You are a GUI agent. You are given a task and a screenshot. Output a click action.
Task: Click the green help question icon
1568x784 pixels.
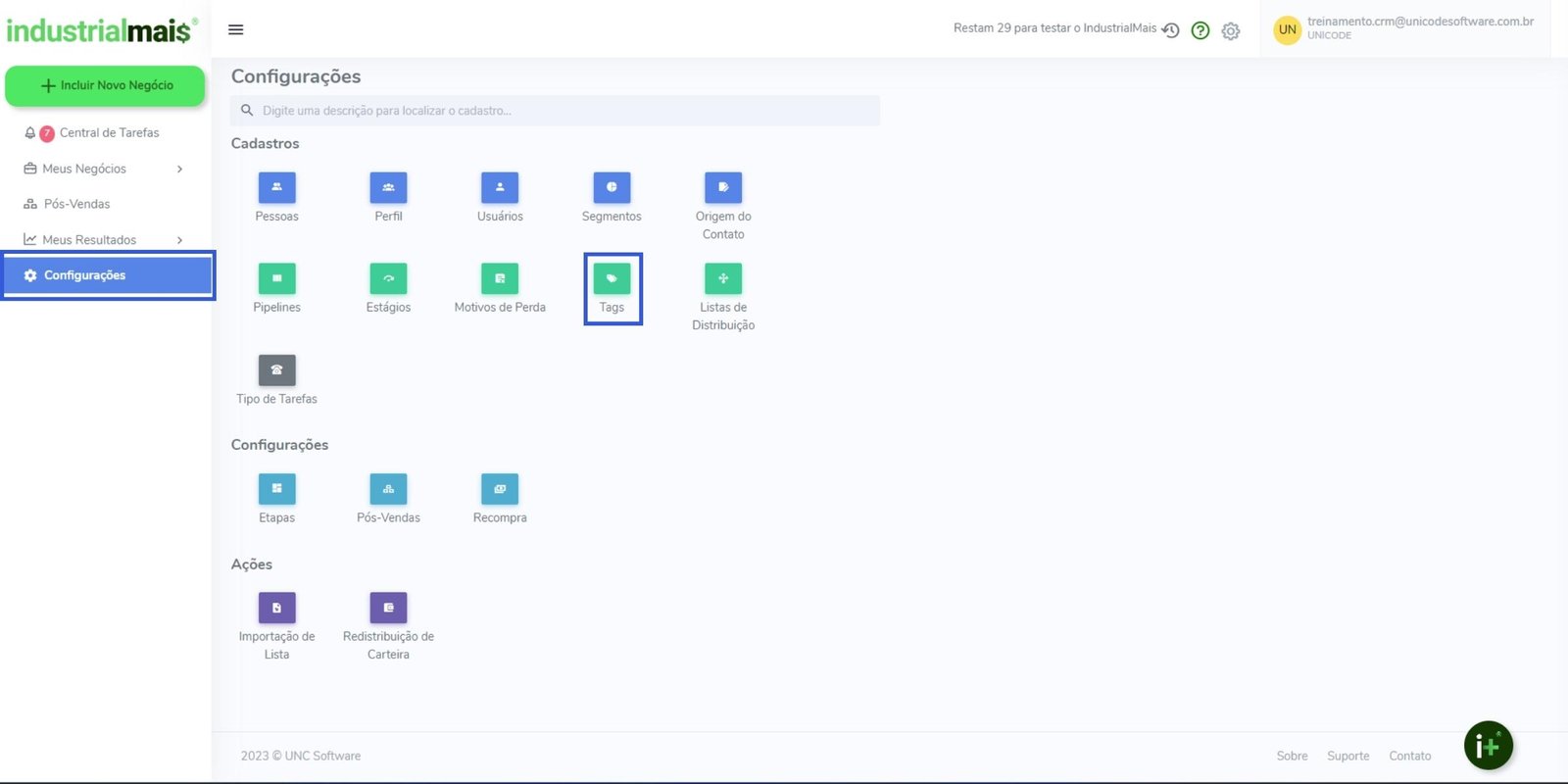(1200, 30)
